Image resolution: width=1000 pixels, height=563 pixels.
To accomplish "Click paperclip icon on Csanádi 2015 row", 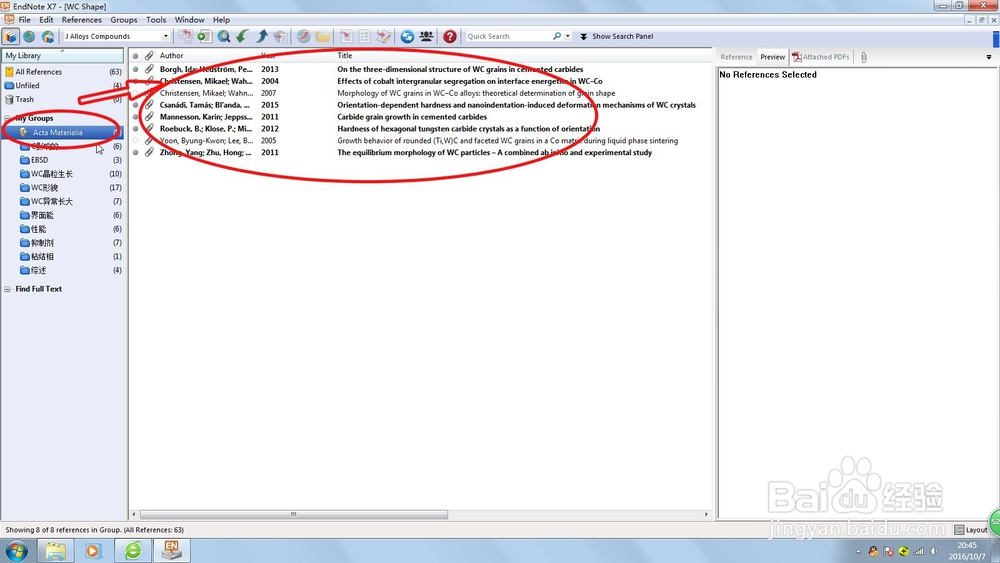I will click(x=149, y=105).
